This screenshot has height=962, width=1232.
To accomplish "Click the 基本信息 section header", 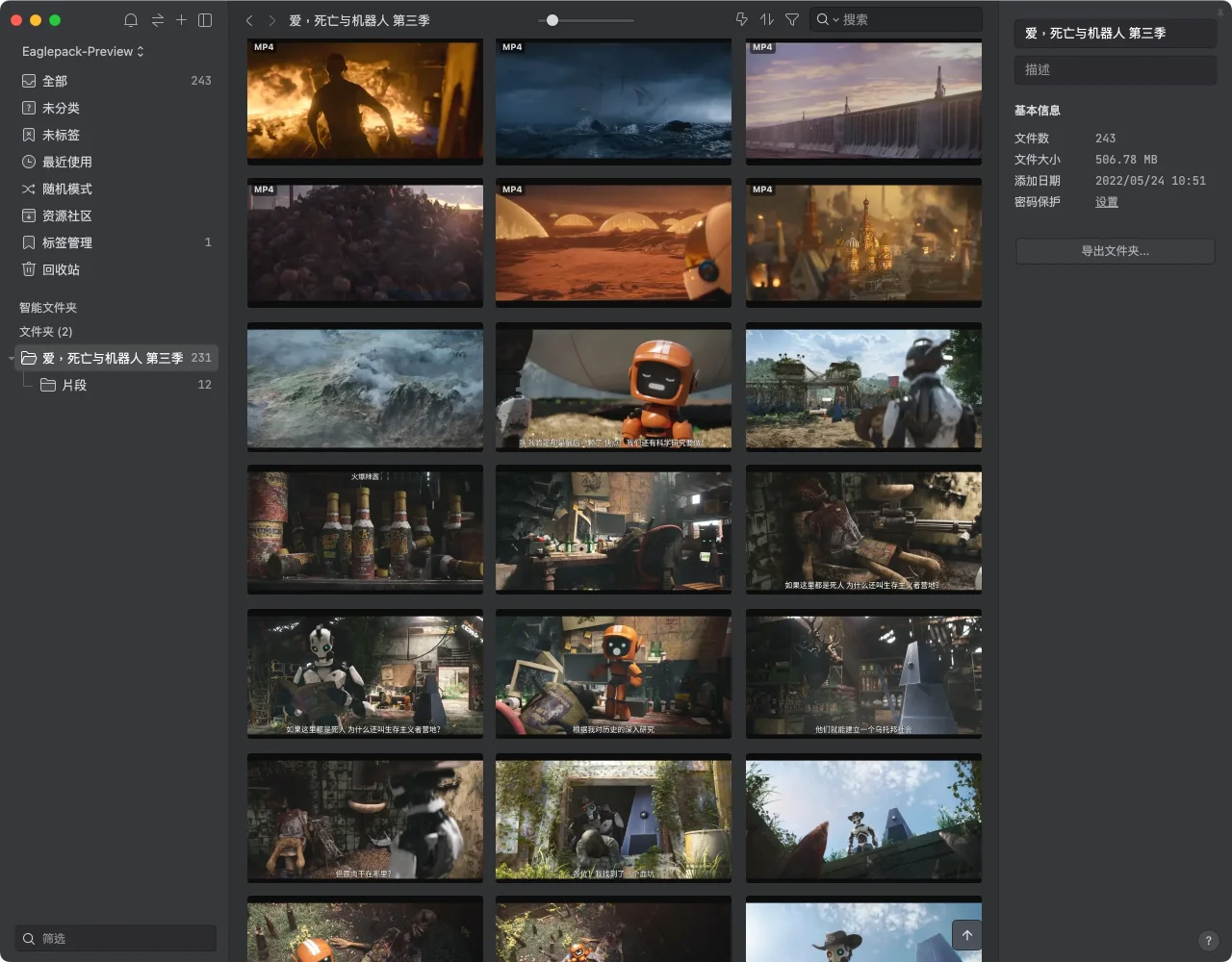I will (1038, 111).
